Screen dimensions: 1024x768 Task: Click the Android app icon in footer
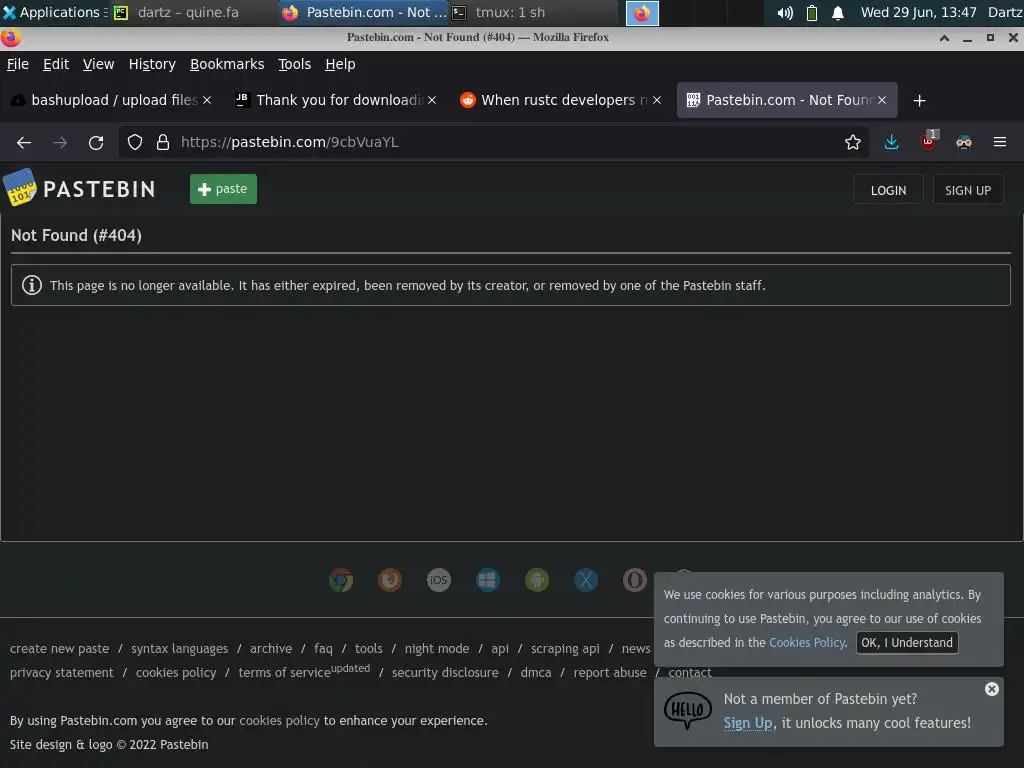point(537,580)
